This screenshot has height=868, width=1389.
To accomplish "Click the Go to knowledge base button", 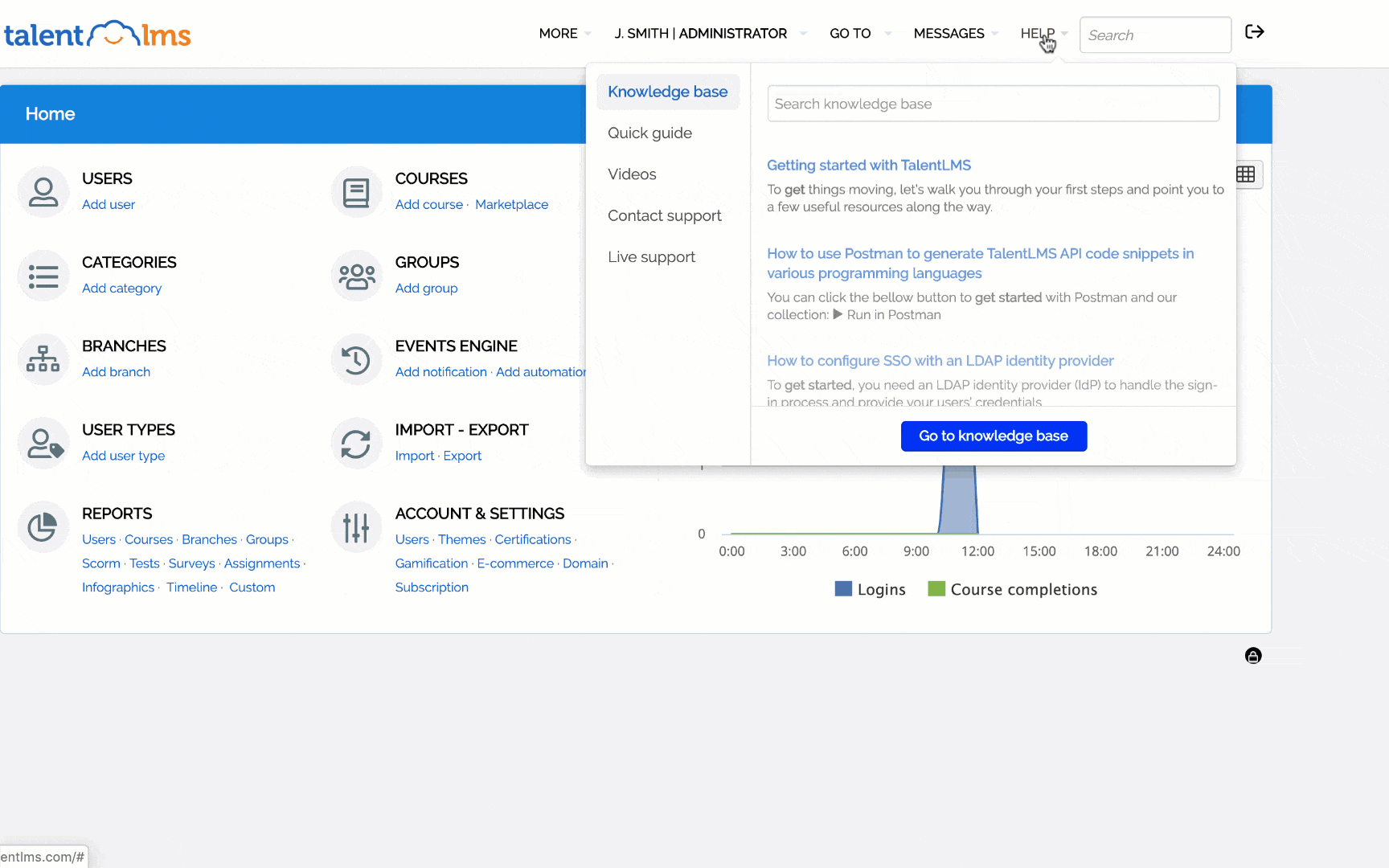I will 994,436.
